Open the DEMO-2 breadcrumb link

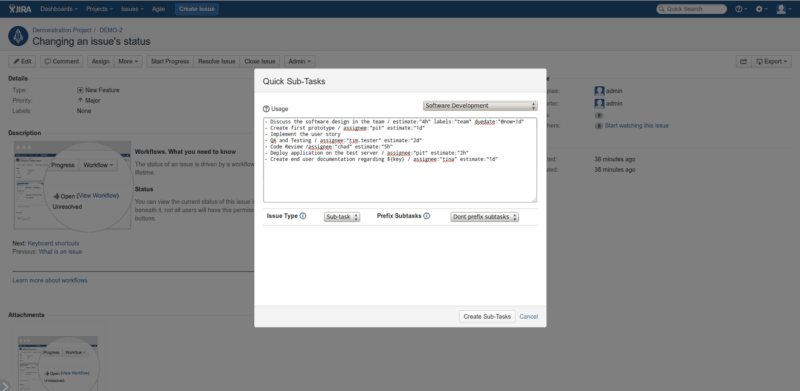pyautogui.click(x=111, y=30)
